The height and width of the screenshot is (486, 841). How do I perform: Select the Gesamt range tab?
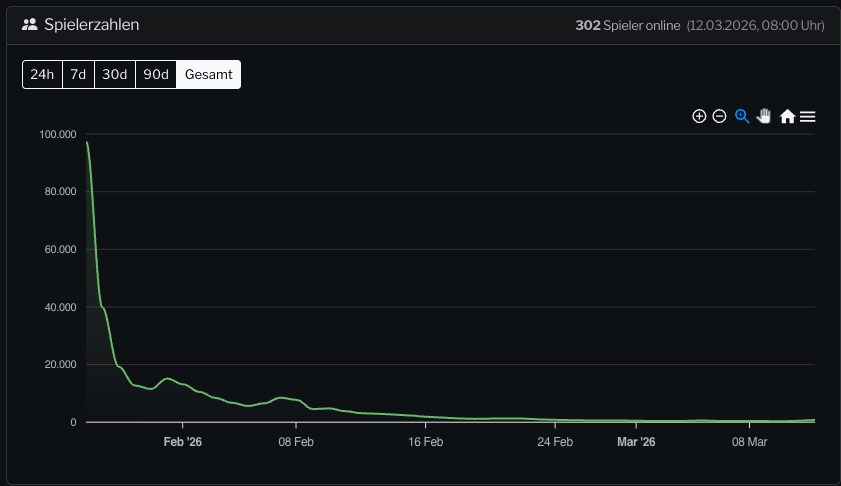[x=208, y=75]
